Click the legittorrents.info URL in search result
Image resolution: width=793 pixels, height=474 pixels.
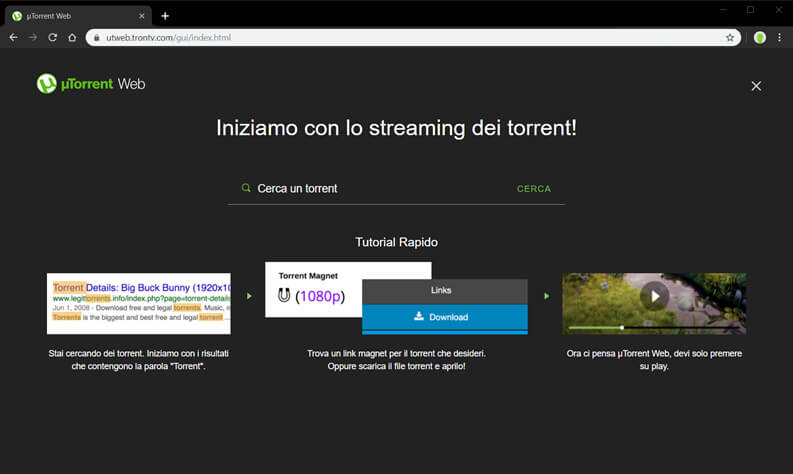click(x=141, y=298)
